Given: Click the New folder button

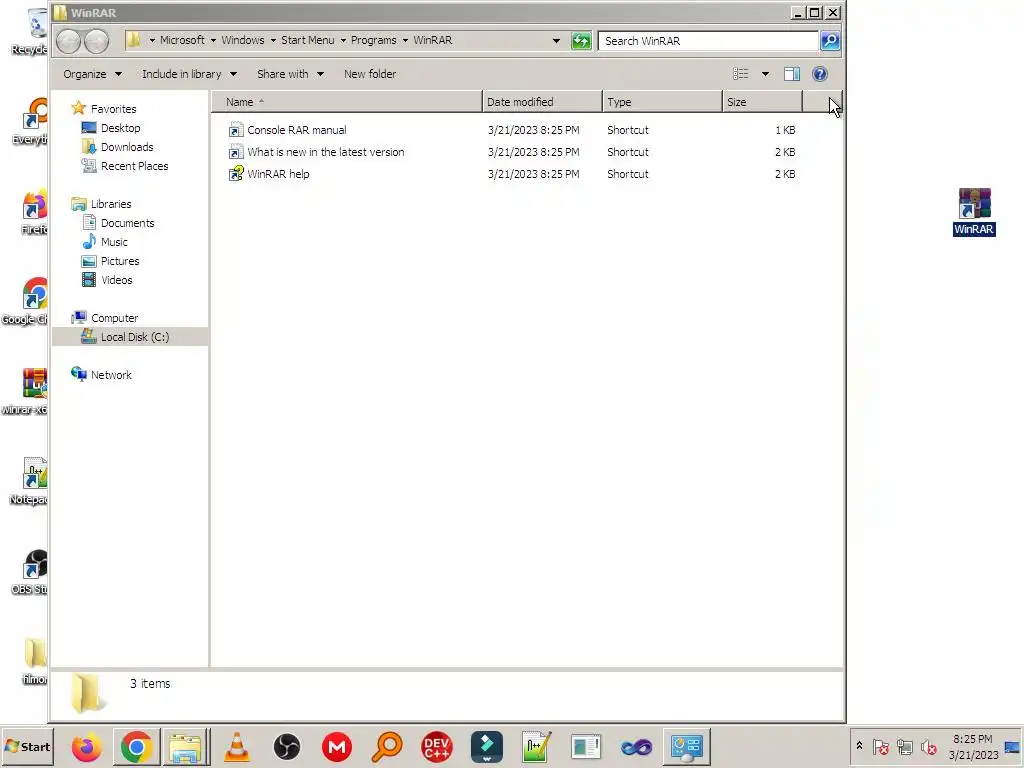Looking at the screenshot, I should (370, 74).
